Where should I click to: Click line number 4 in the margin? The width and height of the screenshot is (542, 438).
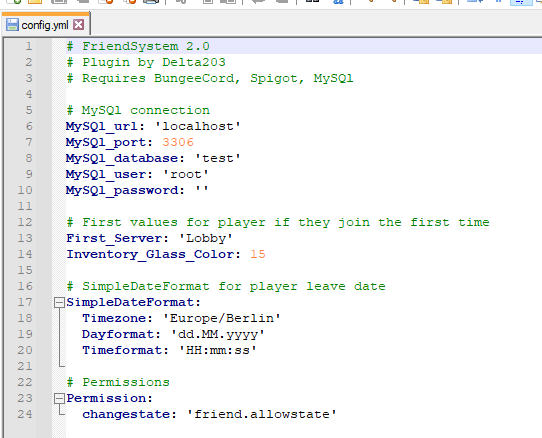pyautogui.click(x=29, y=94)
